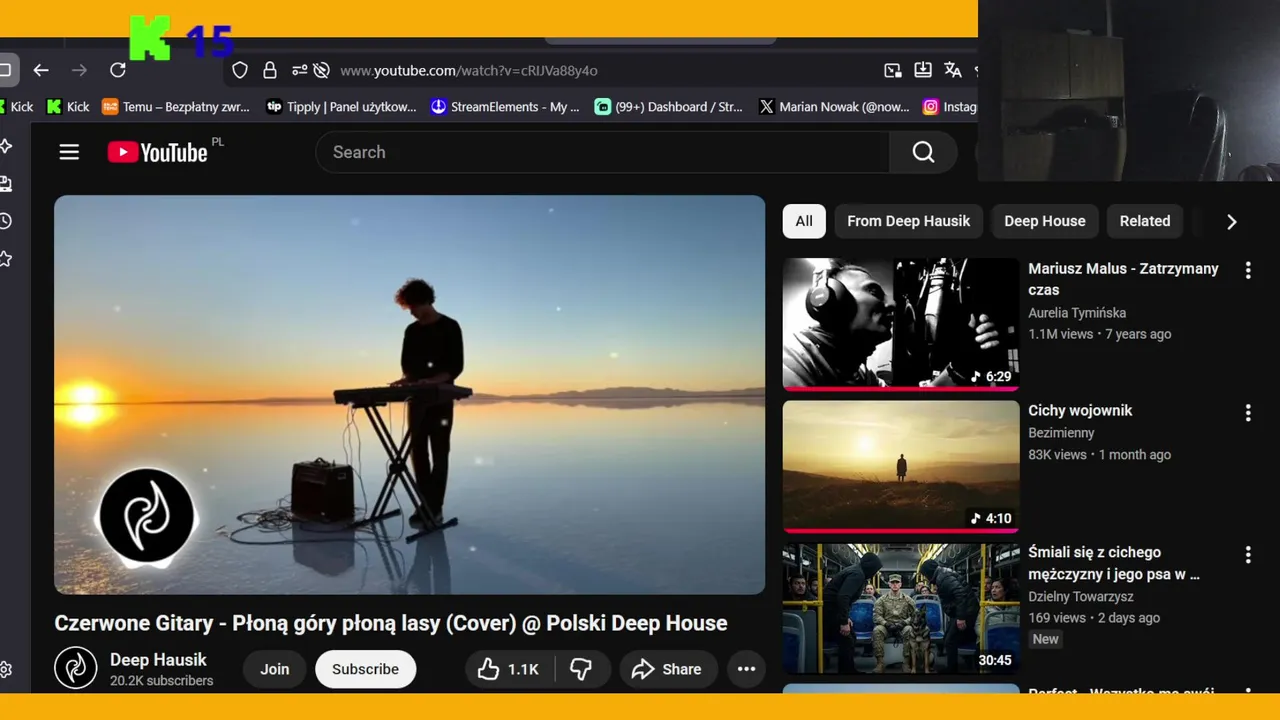Open the YouTube hamburger guide menu
The height and width of the screenshot is (720, 1280).
(x=69, y=152)
